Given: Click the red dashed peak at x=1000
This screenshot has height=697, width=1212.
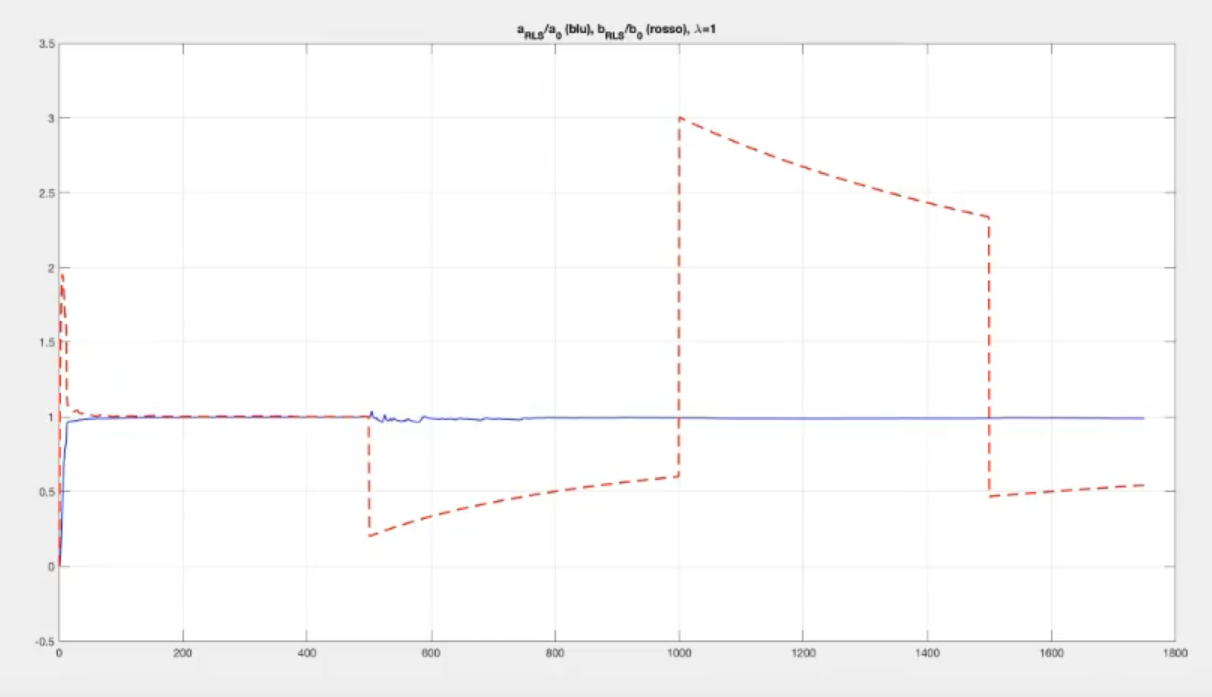Looking at the screenshot, I should point(680,118).
